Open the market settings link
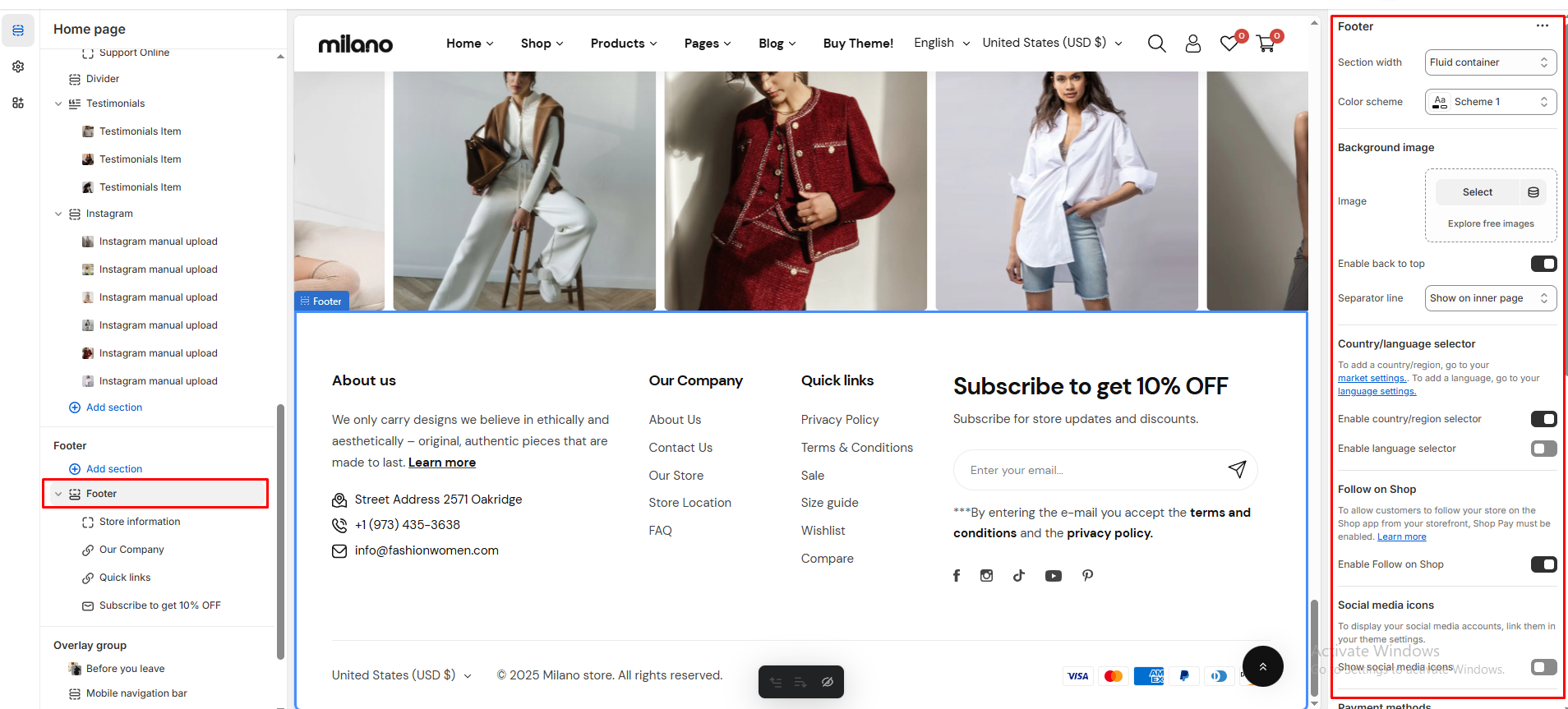This screenshot has width=1568, height=709. [1372, 379]
